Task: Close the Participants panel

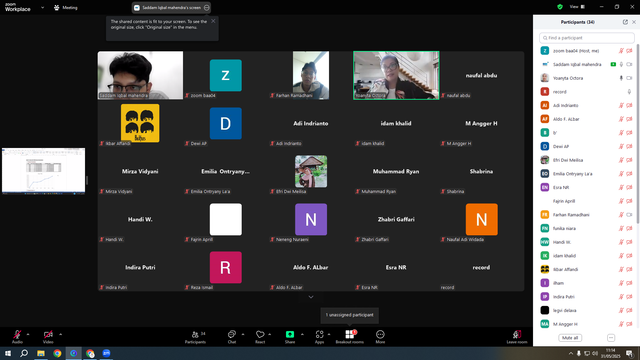Action: (x=634, y=22)
